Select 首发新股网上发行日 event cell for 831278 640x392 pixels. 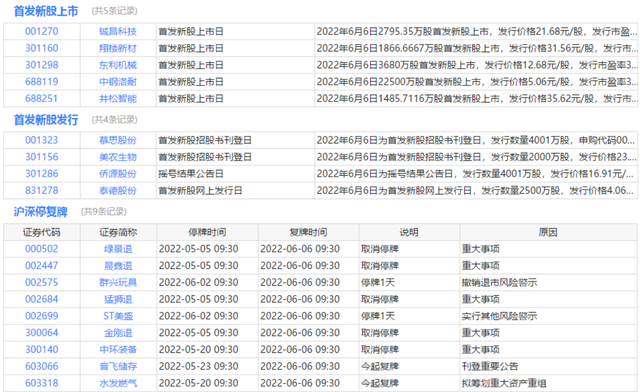click(235, 190)
